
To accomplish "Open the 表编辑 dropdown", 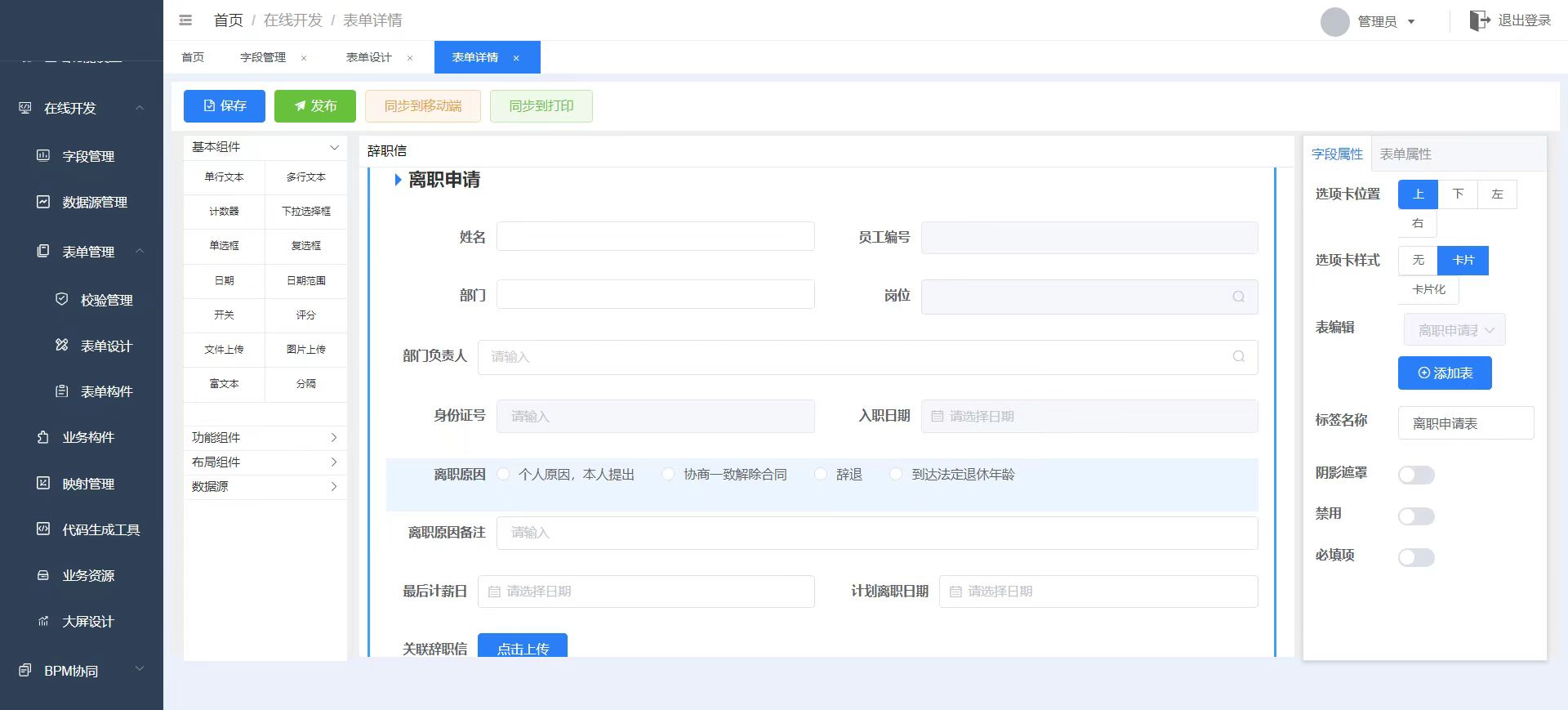I will [x=1454, y=330].
